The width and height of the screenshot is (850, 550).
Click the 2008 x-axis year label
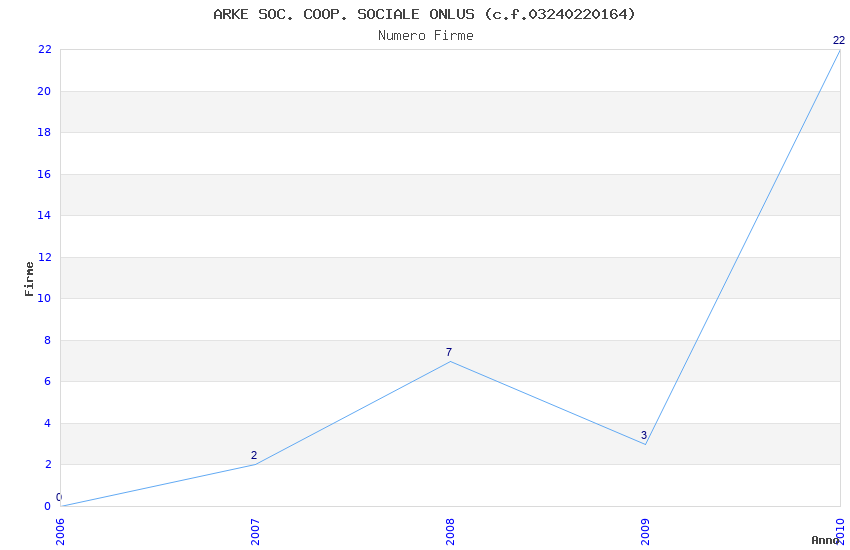pyautogui.click(x=450, y=532)
